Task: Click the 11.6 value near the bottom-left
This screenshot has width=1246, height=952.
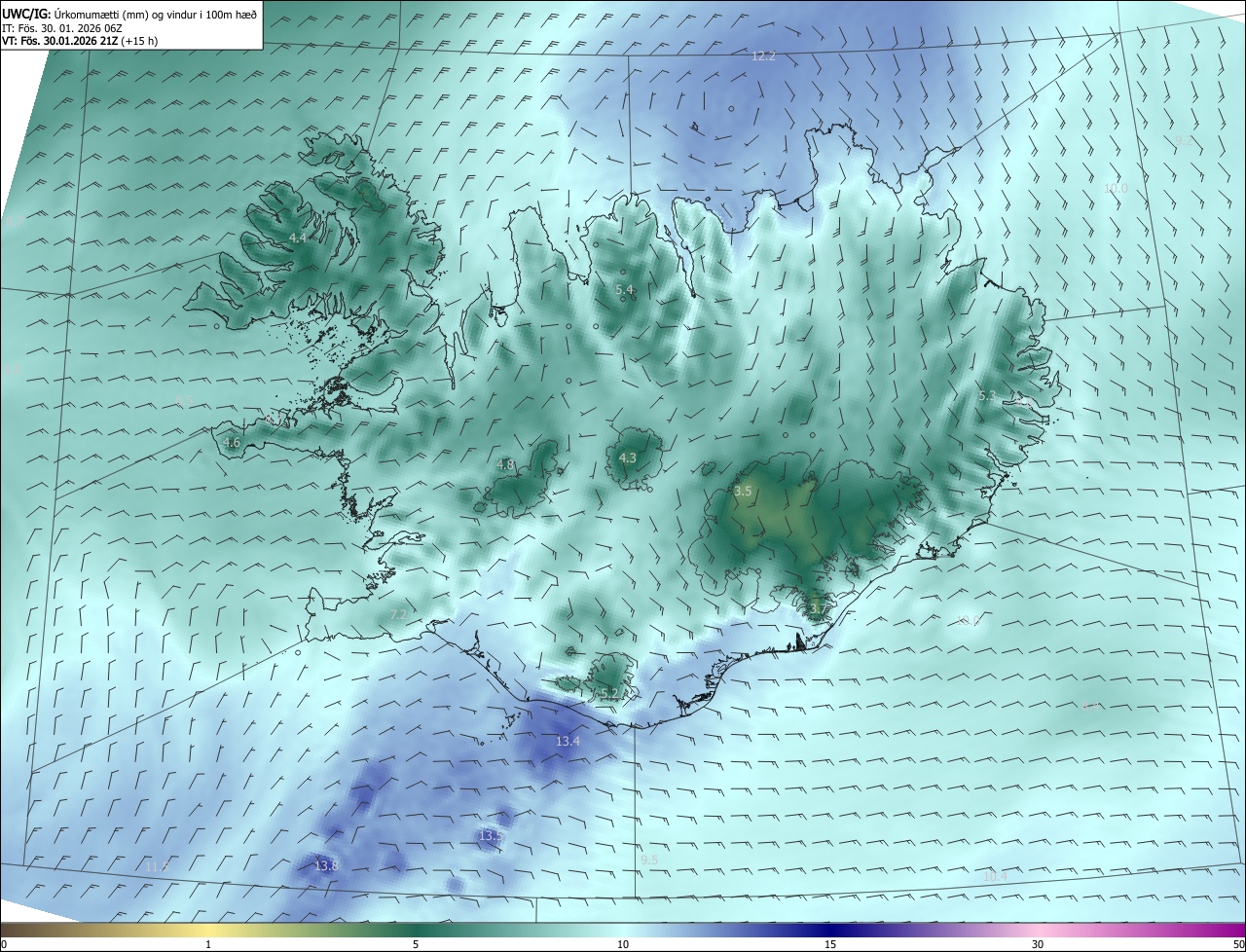Action: (157, 865)
